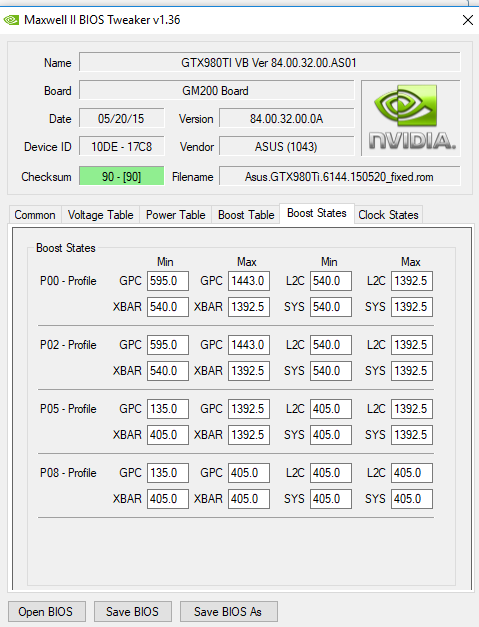The width and height of the screenshot is (479, 627).
Task: Edit P05 GPC max value 1392.5
Action: click(249, 409)
